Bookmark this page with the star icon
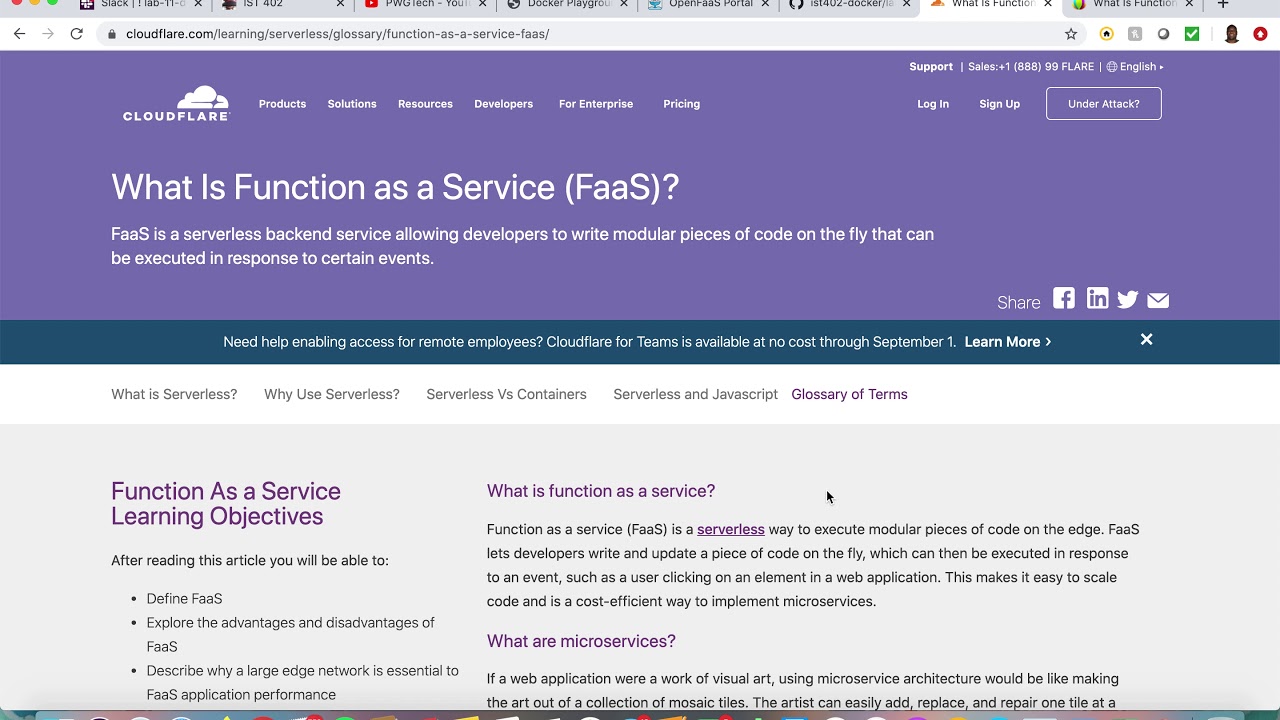 [1071, 34]
